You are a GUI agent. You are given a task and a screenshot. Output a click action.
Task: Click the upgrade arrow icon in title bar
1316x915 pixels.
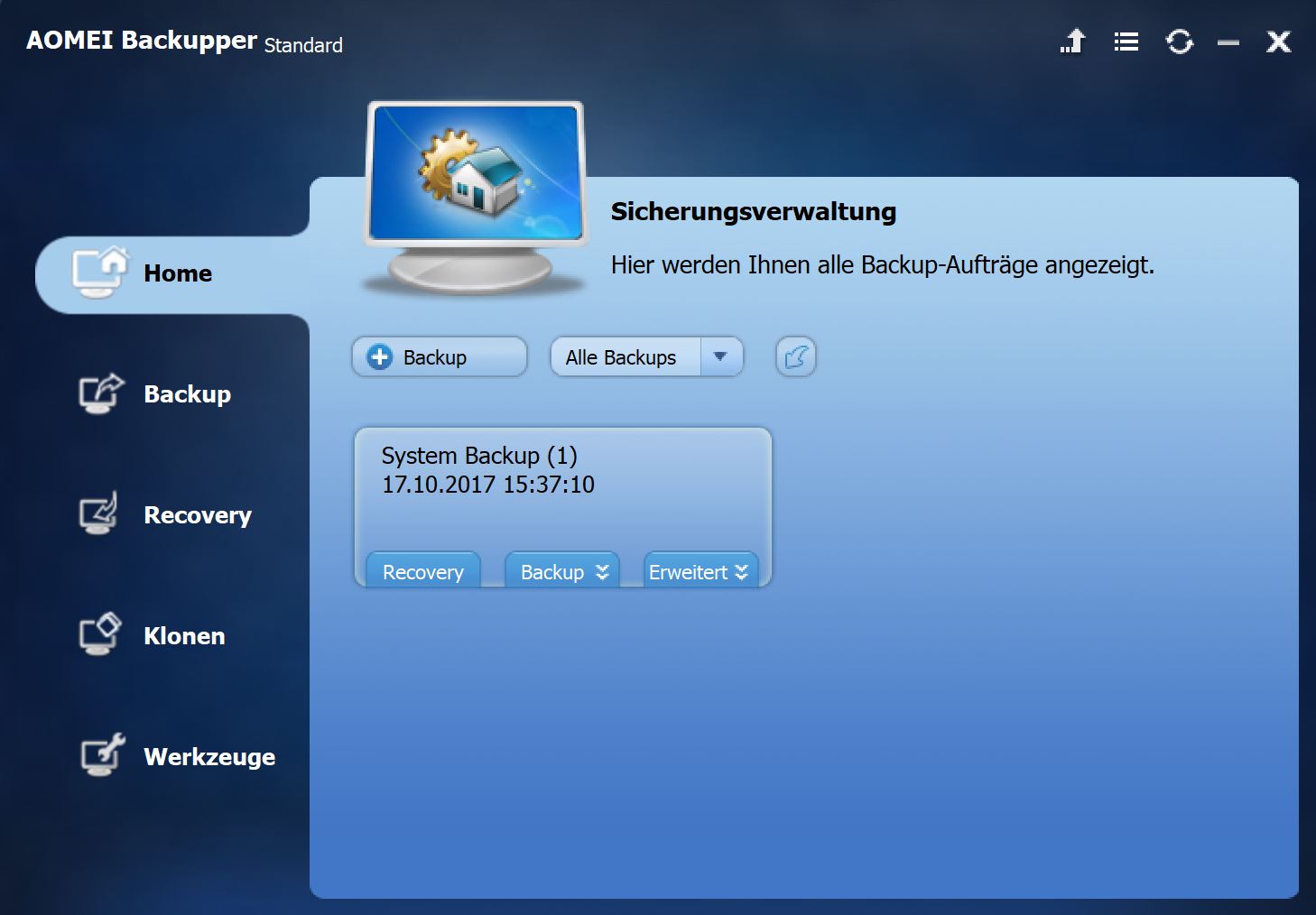[x=1073, y=42]
